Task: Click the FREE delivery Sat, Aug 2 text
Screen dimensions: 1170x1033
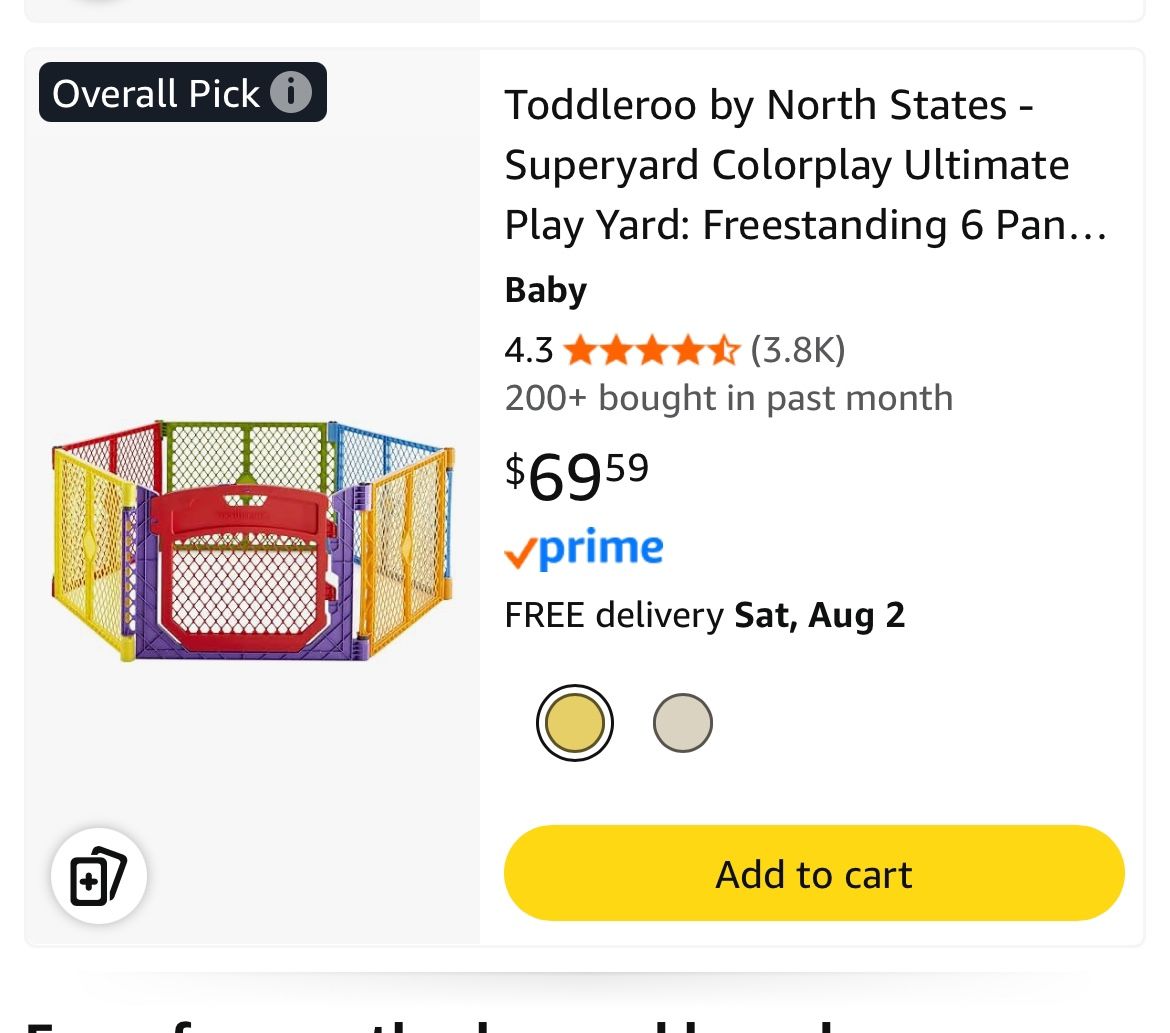Action: pos(704,615)
